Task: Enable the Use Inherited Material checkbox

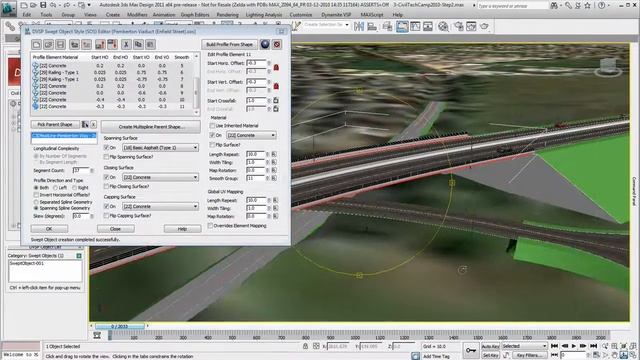Action: [x=212, y=126]
